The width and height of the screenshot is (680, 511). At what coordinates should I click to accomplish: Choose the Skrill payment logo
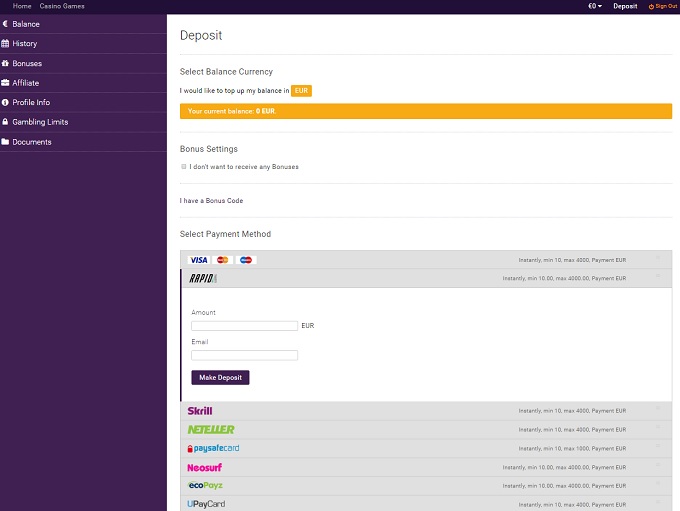(x=200, y=411)
